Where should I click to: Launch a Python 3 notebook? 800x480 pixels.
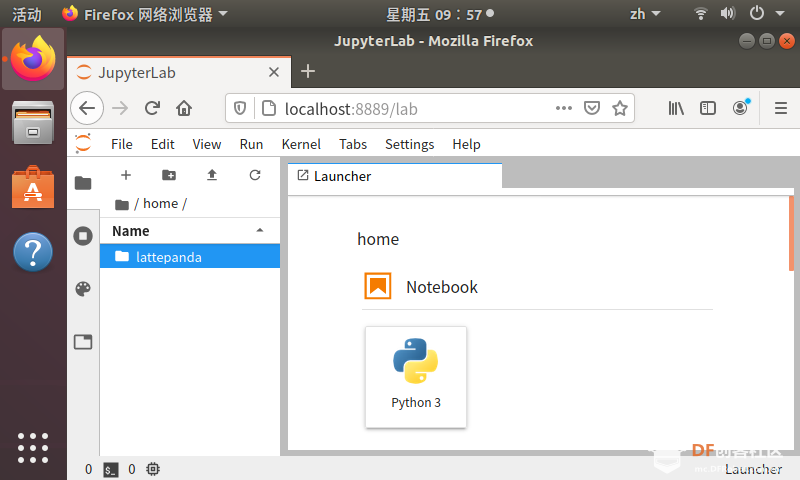point(416,377)
